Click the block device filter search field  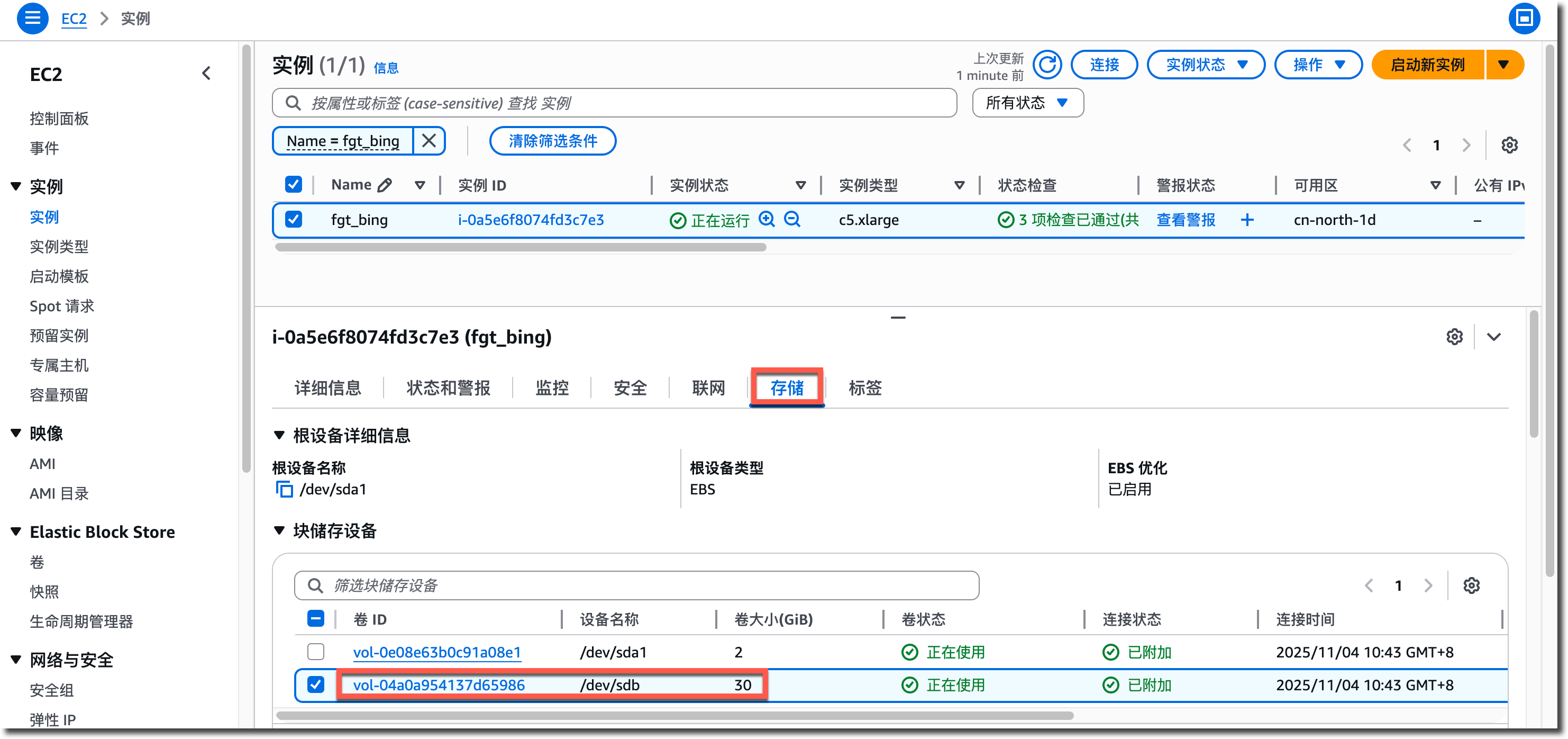tap(636, 585)
